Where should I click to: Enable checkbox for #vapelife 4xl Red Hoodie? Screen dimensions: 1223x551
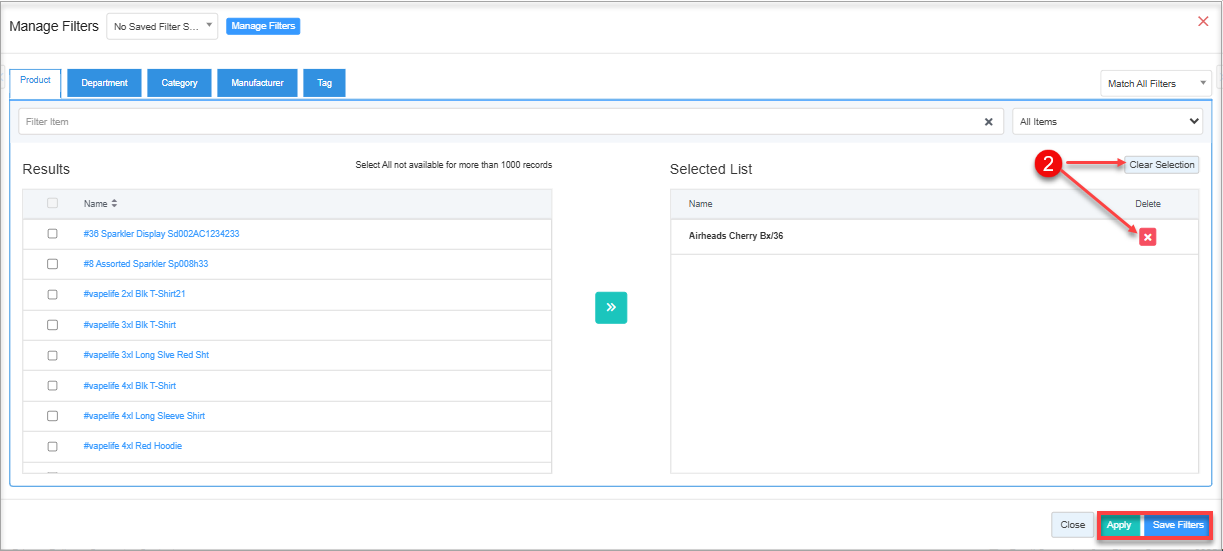point(53,446)
